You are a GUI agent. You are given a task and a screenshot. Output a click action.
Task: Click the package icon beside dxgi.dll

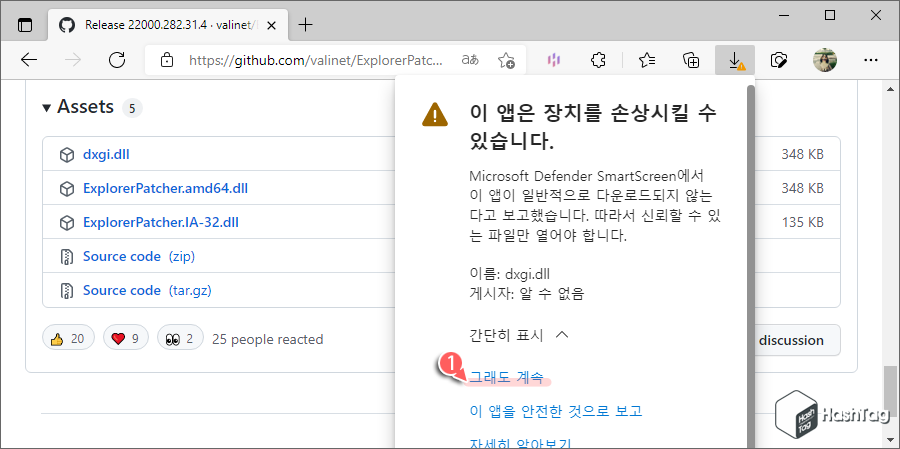pos(67,155)
